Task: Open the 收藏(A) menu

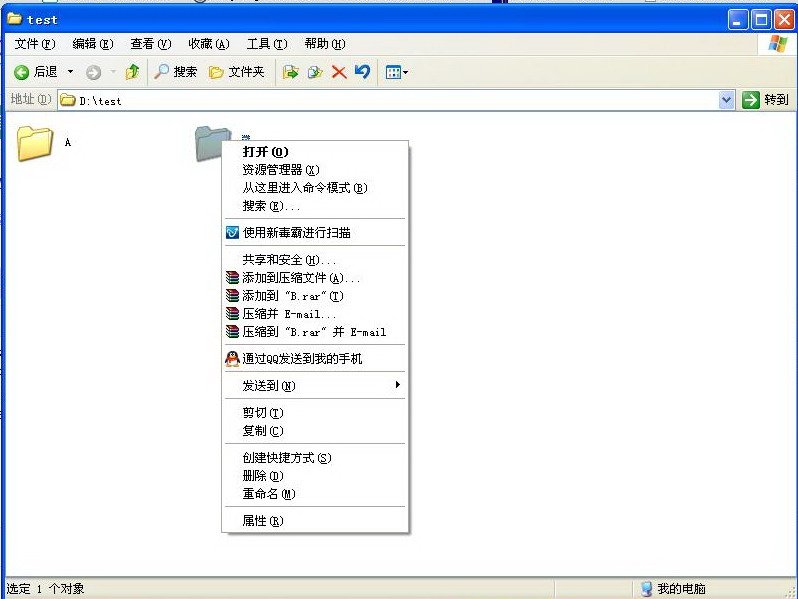Action: (x=209, y=44)
